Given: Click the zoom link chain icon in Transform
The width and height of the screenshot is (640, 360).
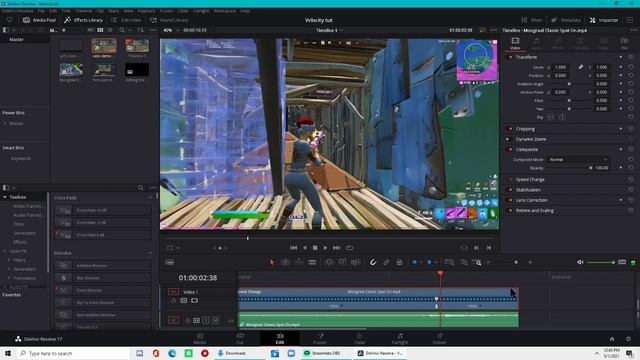Looking at the screenshot, I should pos(580,67).
